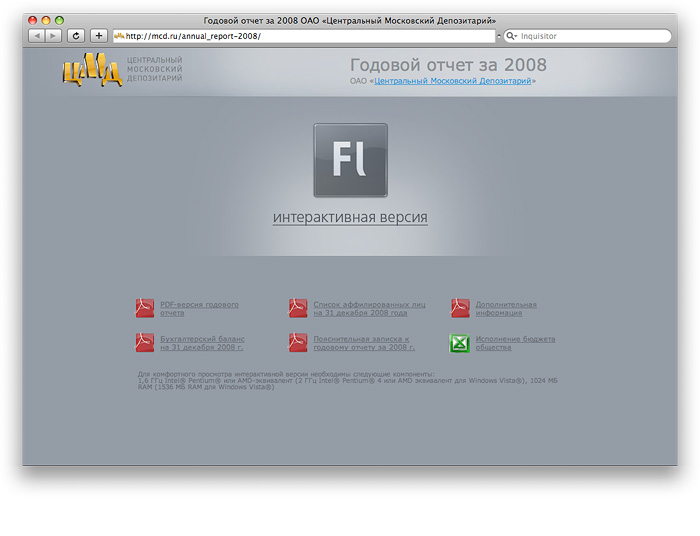Click the yellow minimize window button

tap(46, 20)
